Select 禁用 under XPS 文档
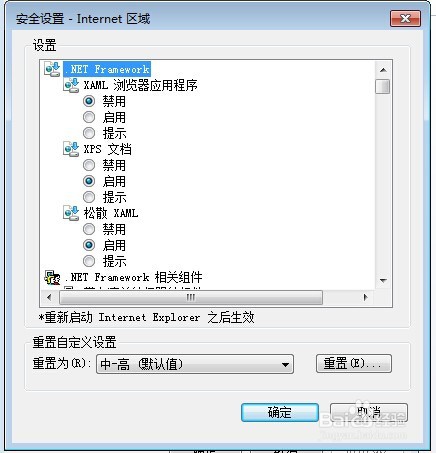 coord(89,165)
